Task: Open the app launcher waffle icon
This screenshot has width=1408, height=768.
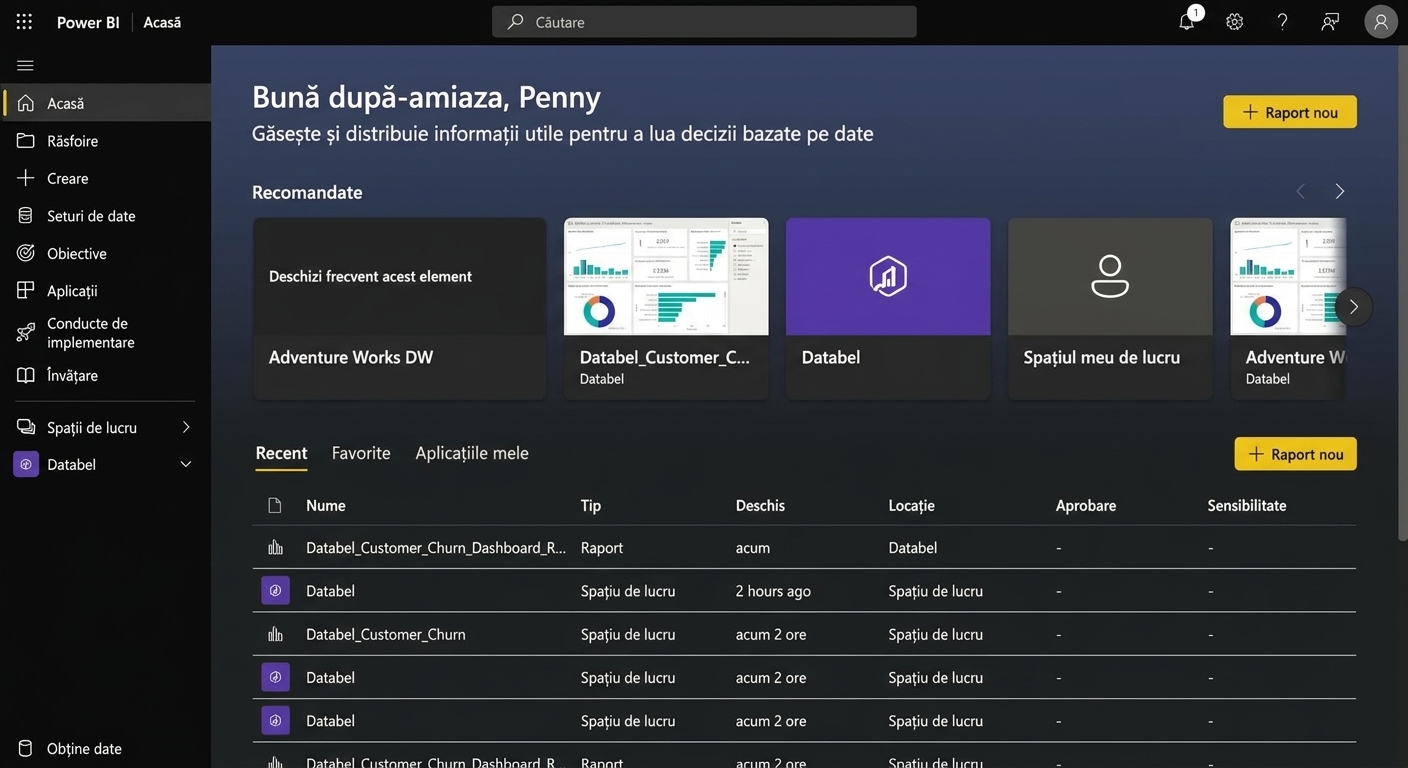Action: click(25, 22)
